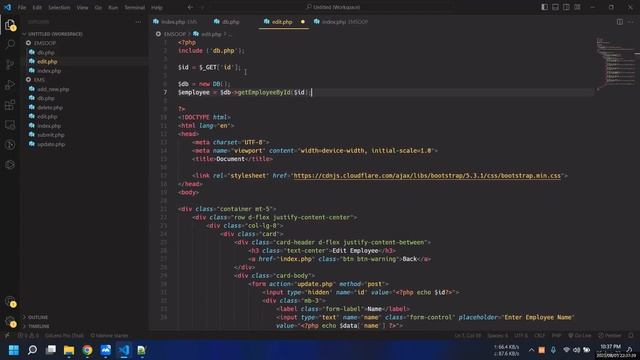
Task: Split the editor to the right
Action: (620, 22)
